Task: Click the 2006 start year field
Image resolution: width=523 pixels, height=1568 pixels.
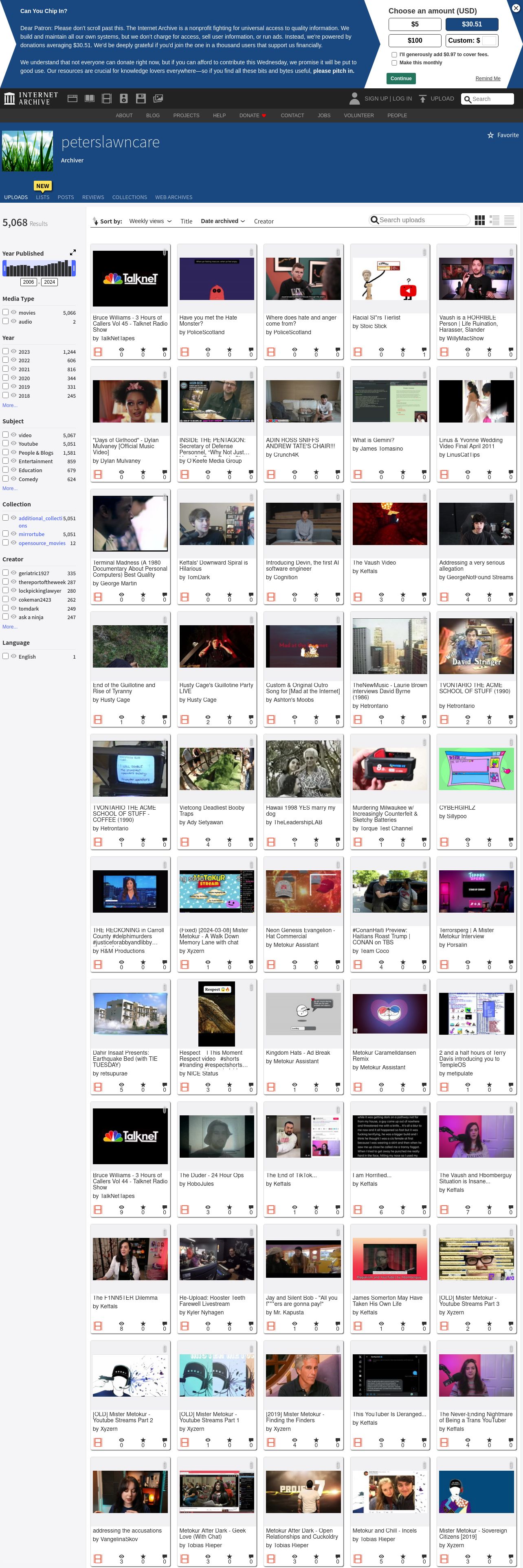Action: 29,282
